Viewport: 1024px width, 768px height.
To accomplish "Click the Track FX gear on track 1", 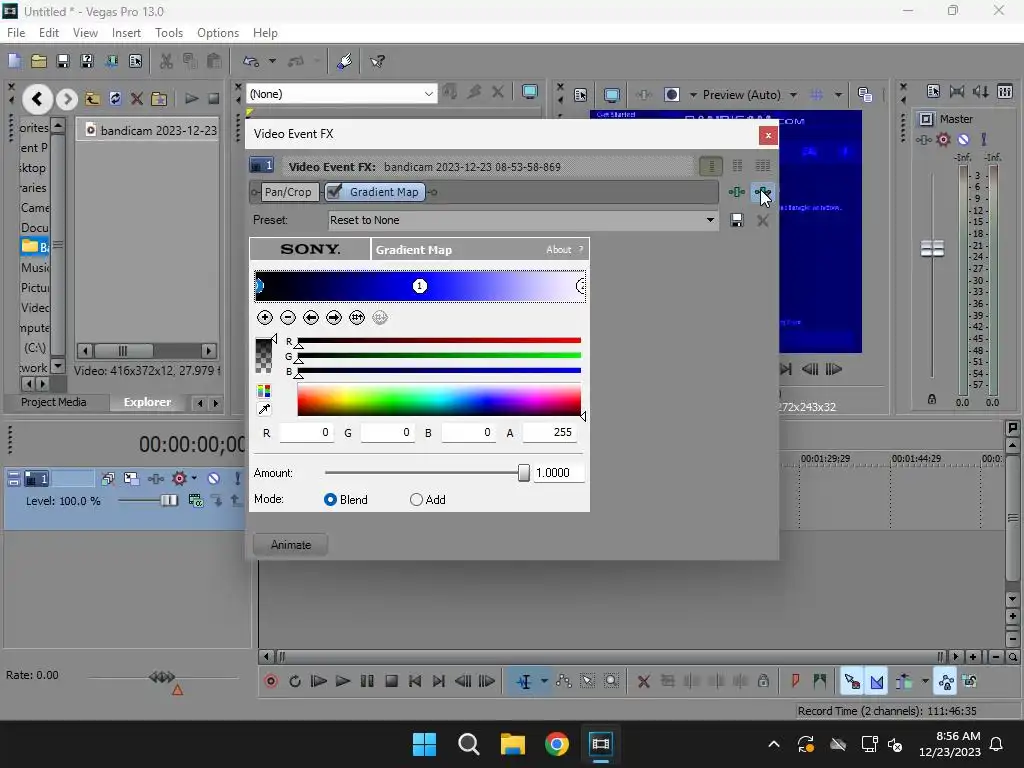I will click(x=179, y=478).
